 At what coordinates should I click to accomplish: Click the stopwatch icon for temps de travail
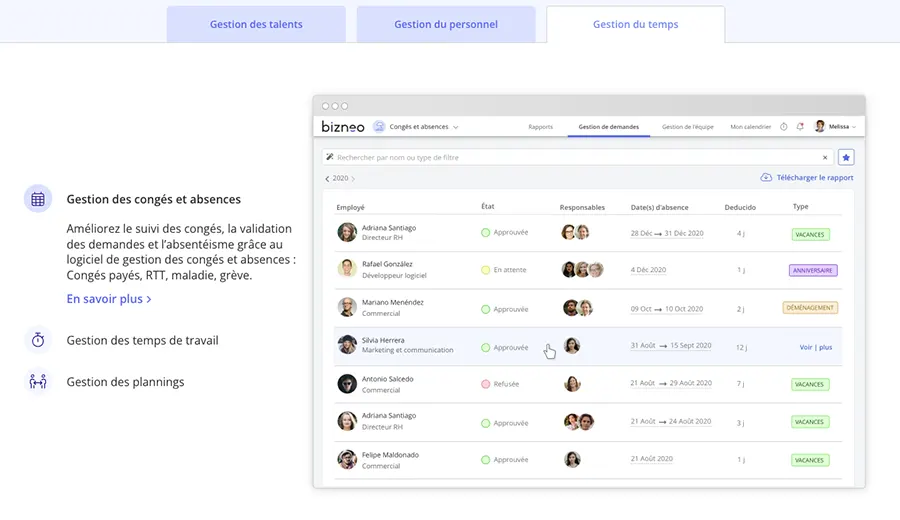point(38,340)
